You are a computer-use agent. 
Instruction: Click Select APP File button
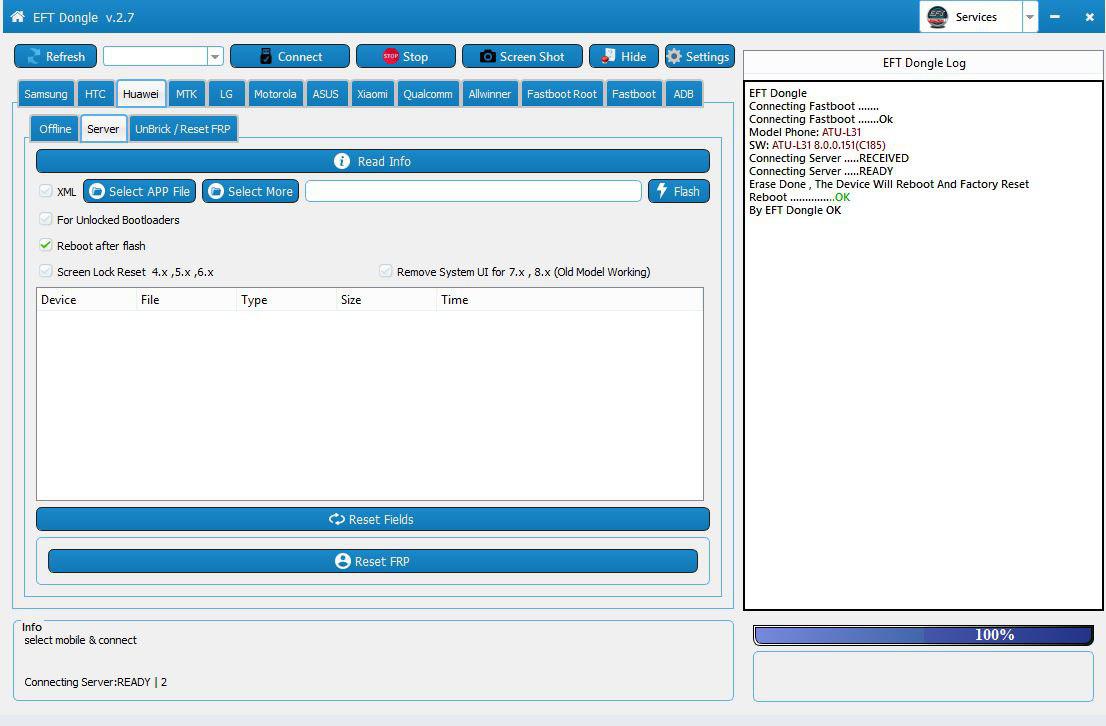[x=140, y=191]
